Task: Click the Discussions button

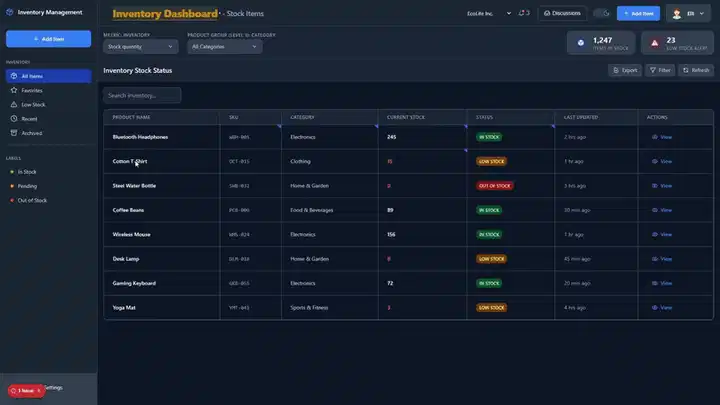Action: 562,13
